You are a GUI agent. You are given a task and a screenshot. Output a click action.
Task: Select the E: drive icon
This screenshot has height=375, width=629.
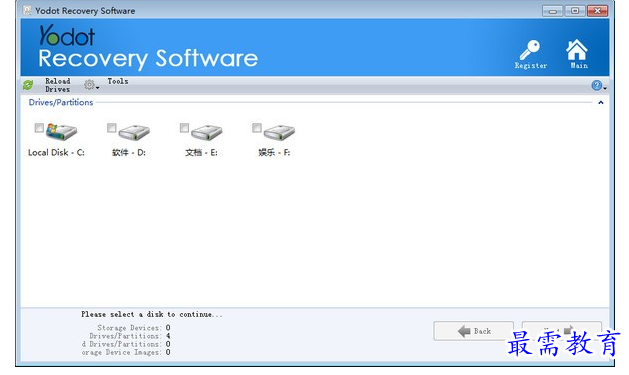click(x=206, y=132)
